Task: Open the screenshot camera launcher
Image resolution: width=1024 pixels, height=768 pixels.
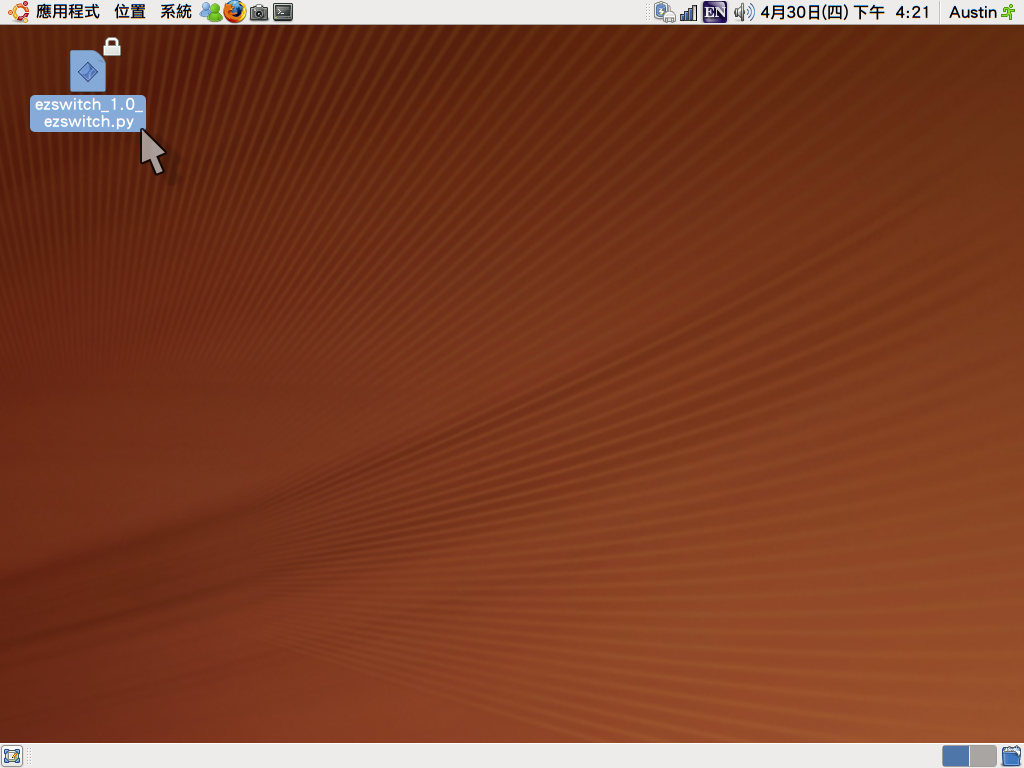Action: [259, 12]
